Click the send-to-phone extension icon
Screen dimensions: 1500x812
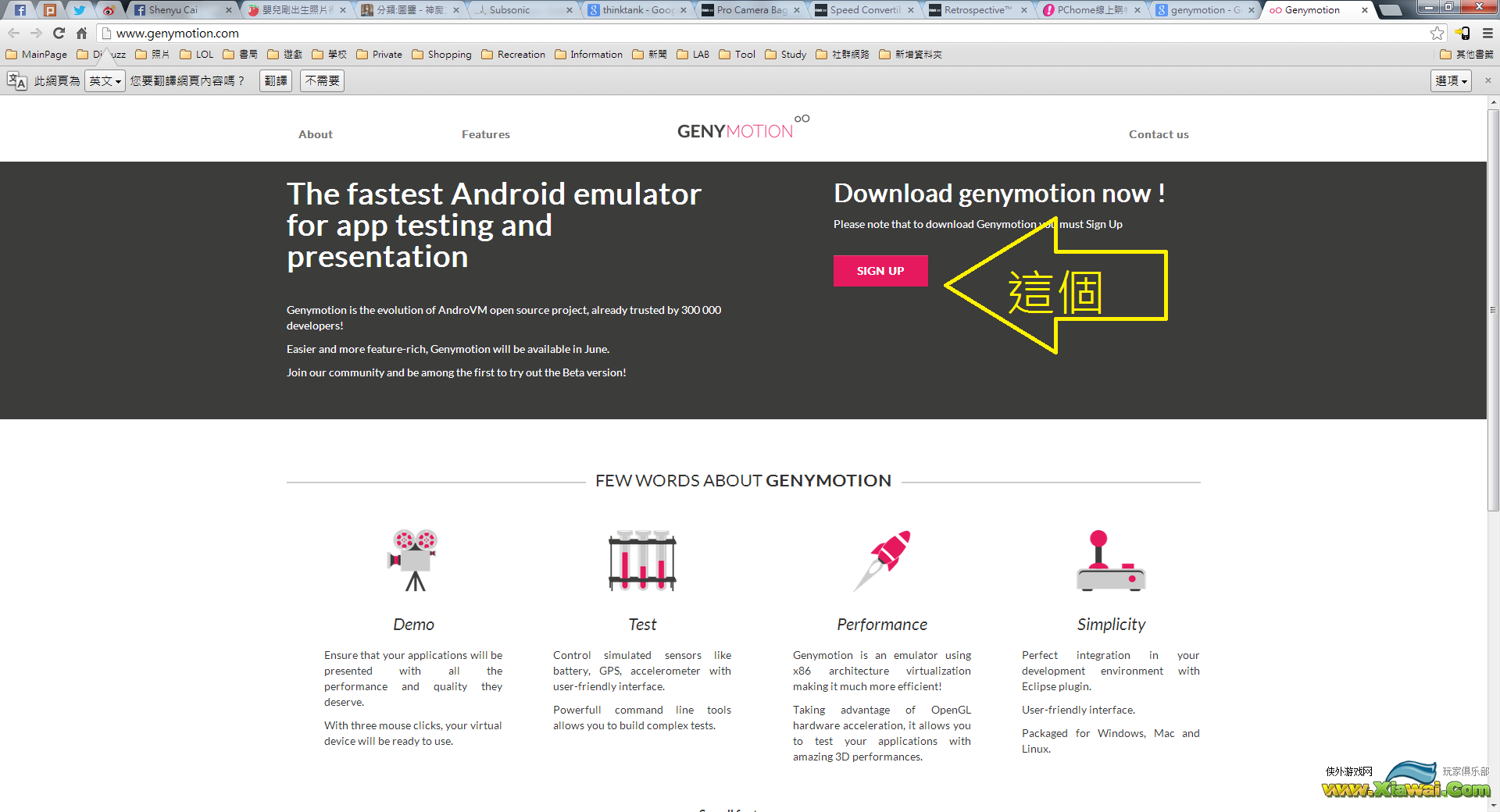[1462, 33]
